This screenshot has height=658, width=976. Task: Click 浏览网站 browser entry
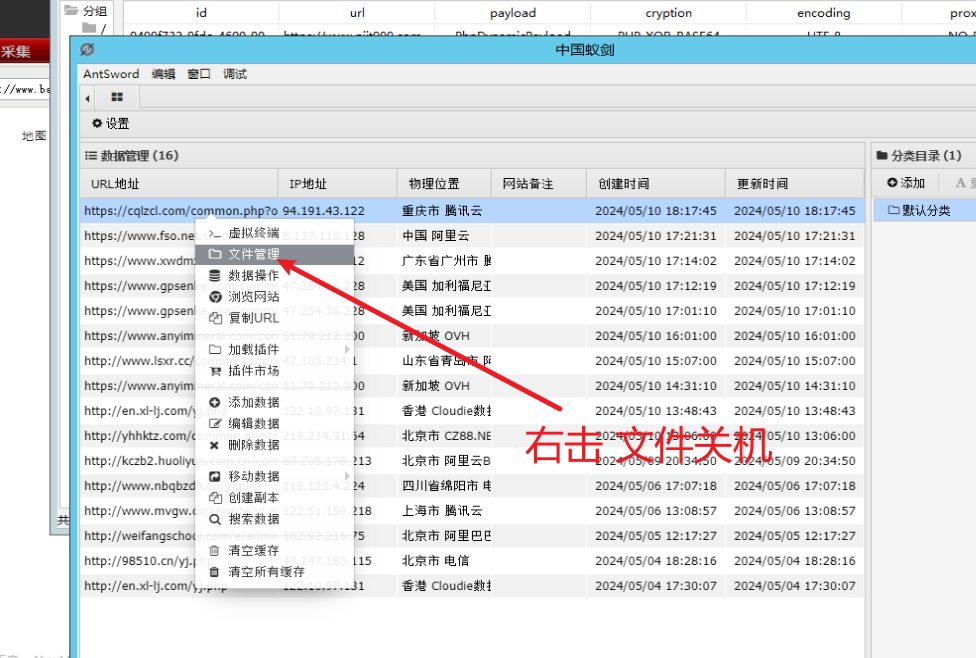(x=253, y=297)
